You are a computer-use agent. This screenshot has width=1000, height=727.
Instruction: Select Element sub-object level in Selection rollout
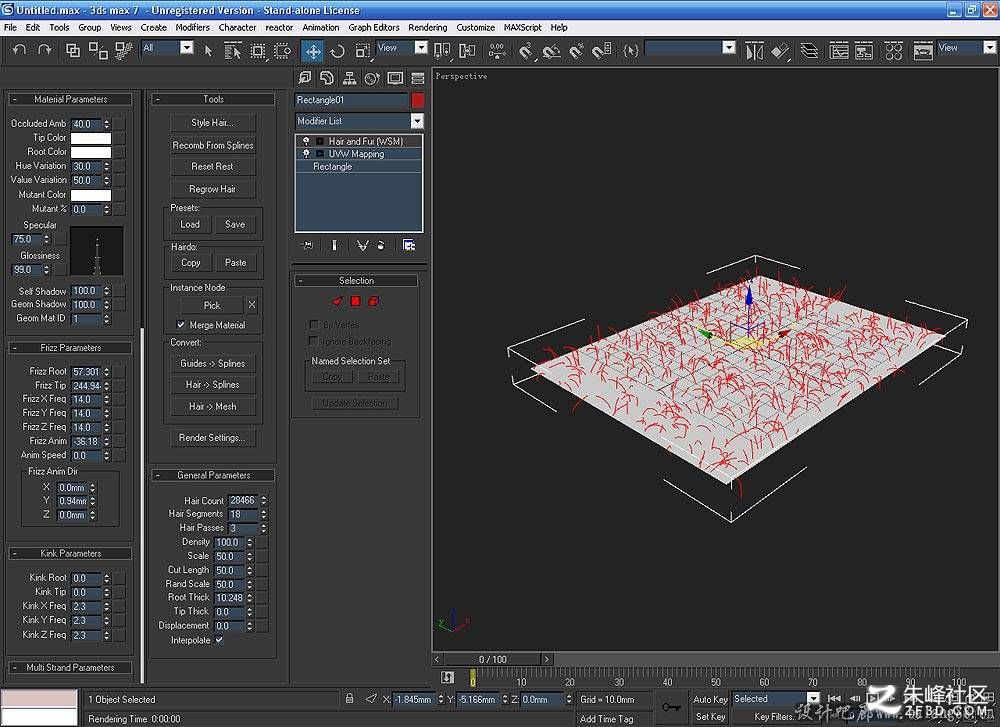(374, 301)
